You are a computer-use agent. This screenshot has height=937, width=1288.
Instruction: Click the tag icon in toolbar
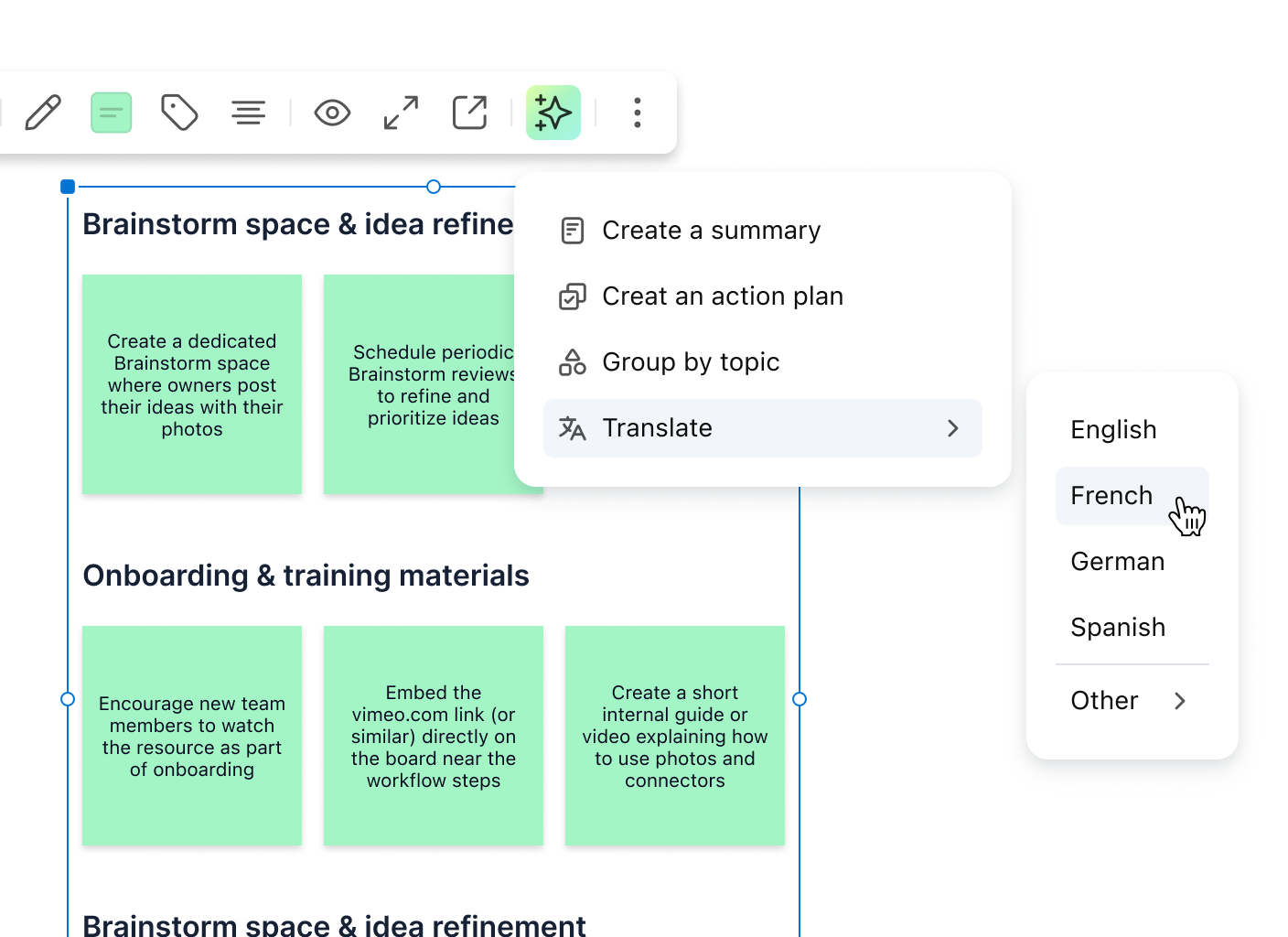(179, 113)
